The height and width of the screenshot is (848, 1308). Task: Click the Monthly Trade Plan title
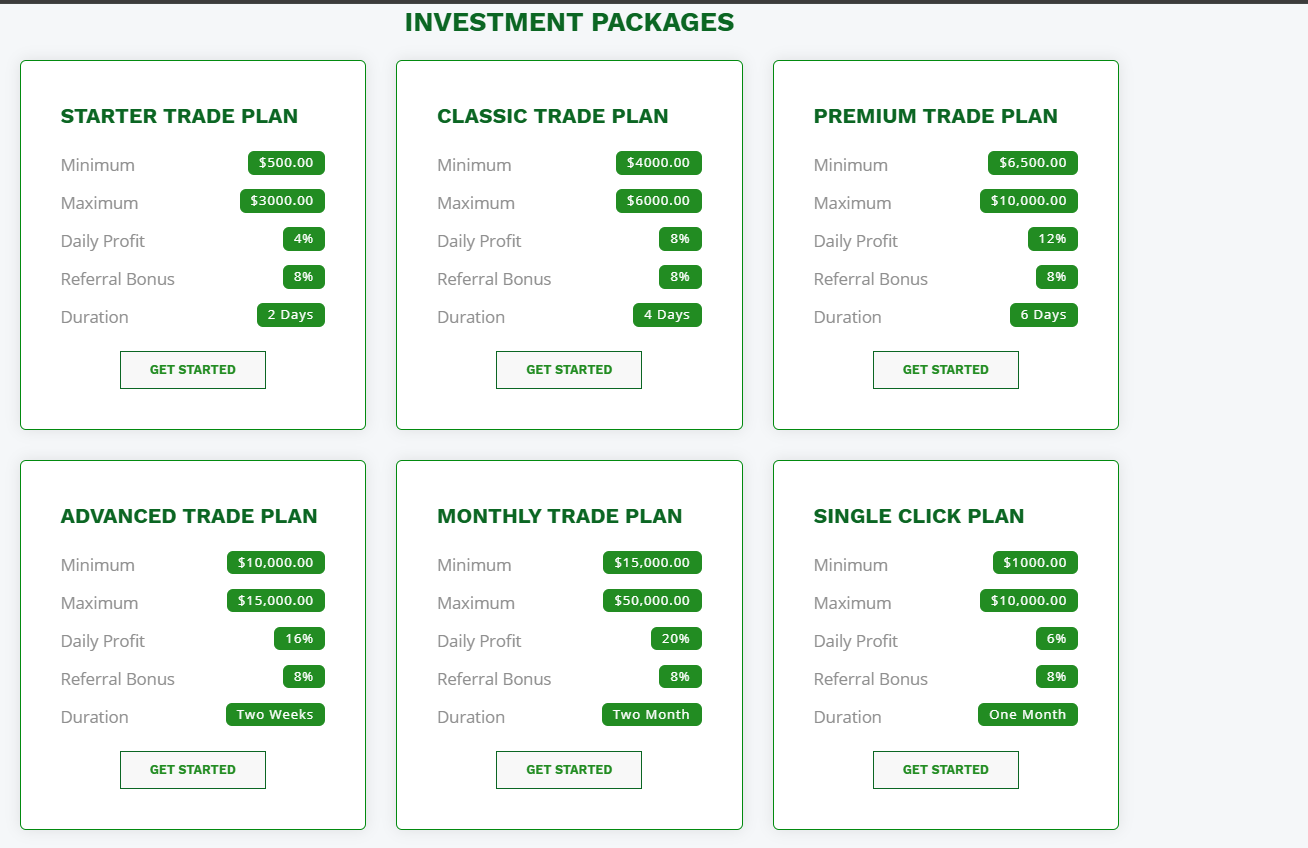pyautogui.click(x=559, y=516)
